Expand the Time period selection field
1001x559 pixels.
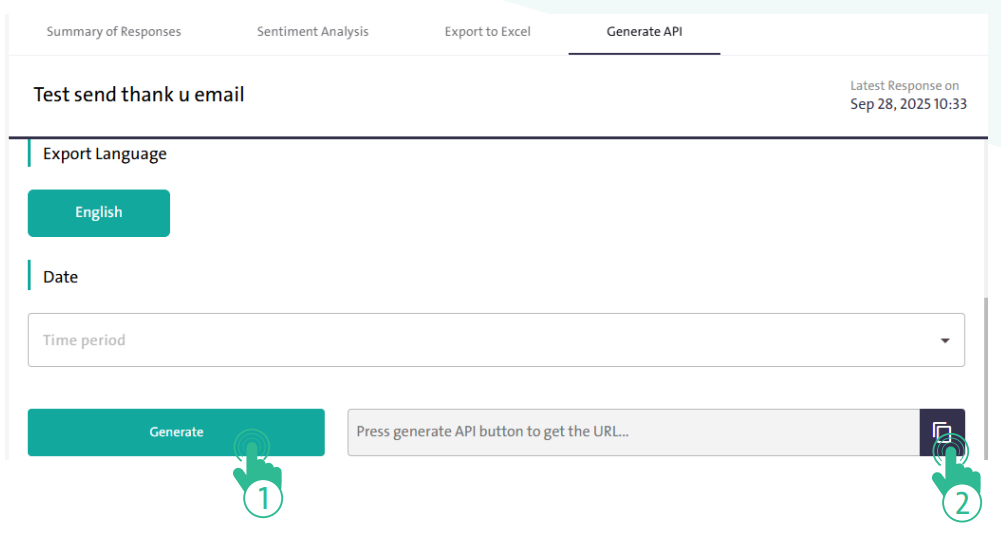pos(480,340)
